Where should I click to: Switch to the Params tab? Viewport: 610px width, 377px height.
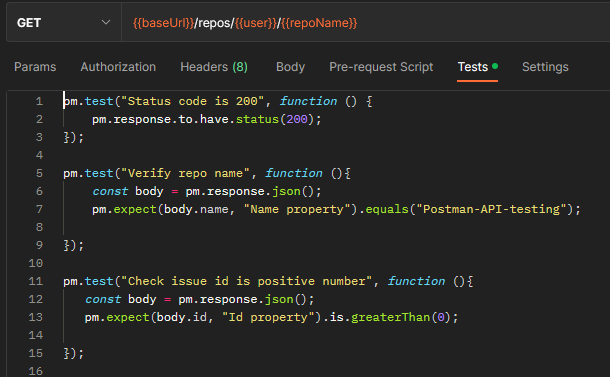coord(35,67)
